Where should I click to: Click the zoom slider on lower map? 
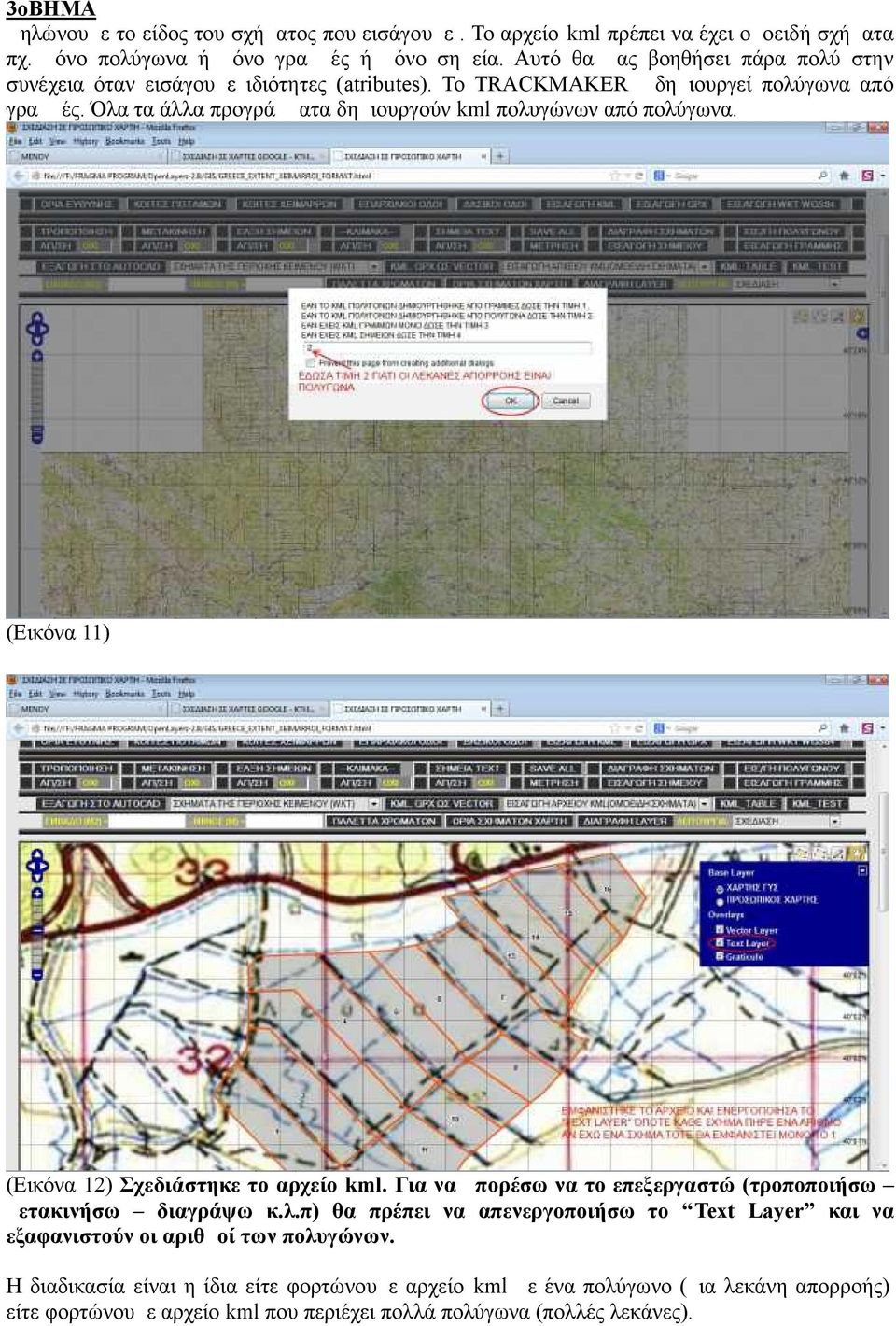pyautogui.click(x=36, y=934)
